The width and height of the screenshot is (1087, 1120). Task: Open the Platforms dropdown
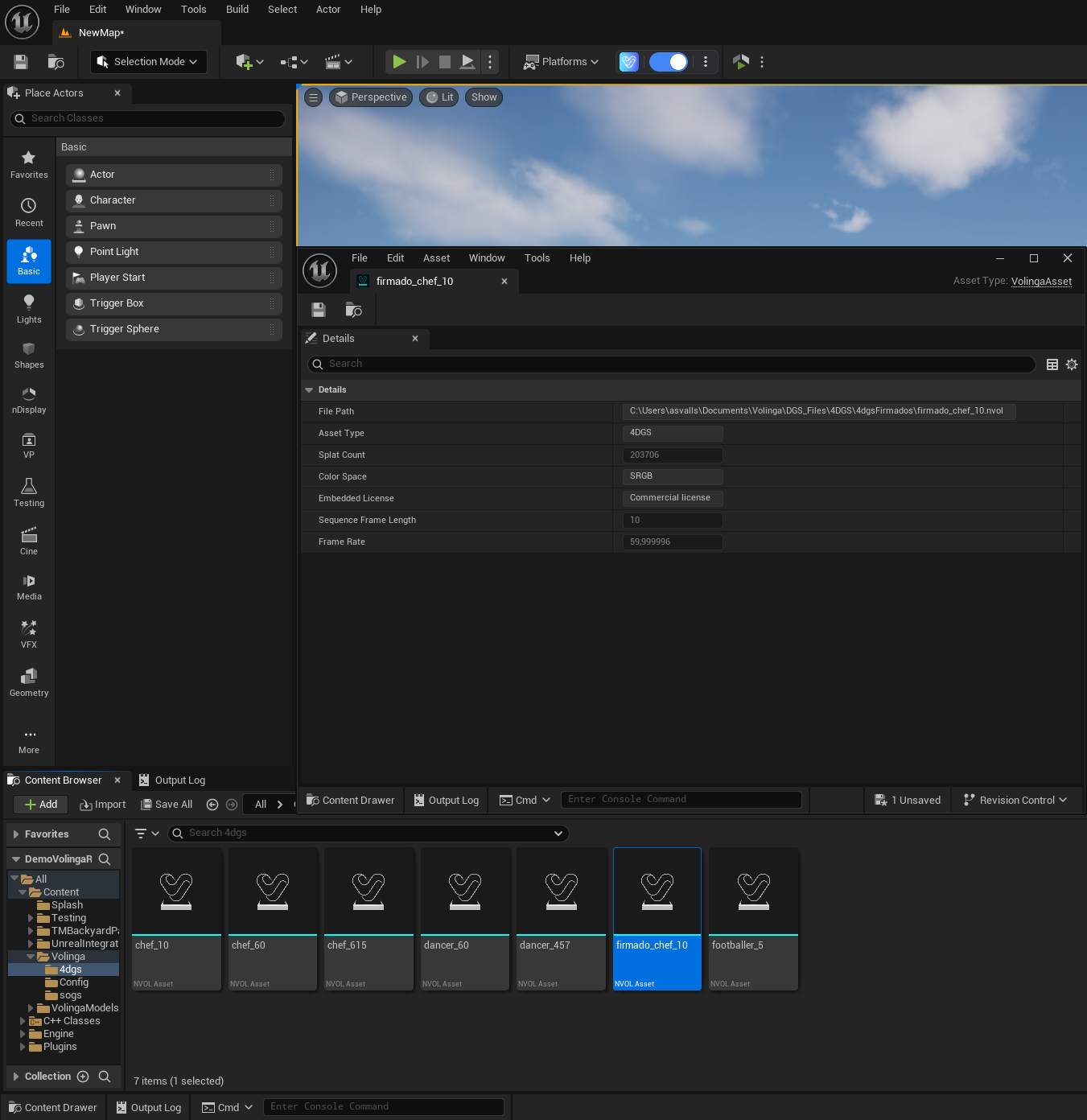[561, 62]
